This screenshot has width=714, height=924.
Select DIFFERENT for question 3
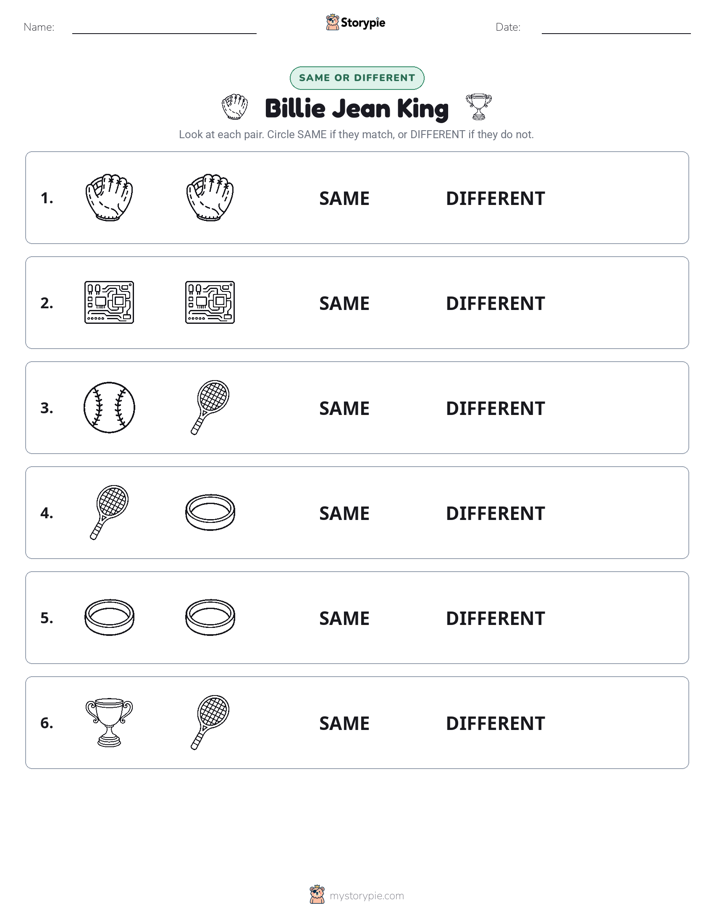tap(495, 408)
